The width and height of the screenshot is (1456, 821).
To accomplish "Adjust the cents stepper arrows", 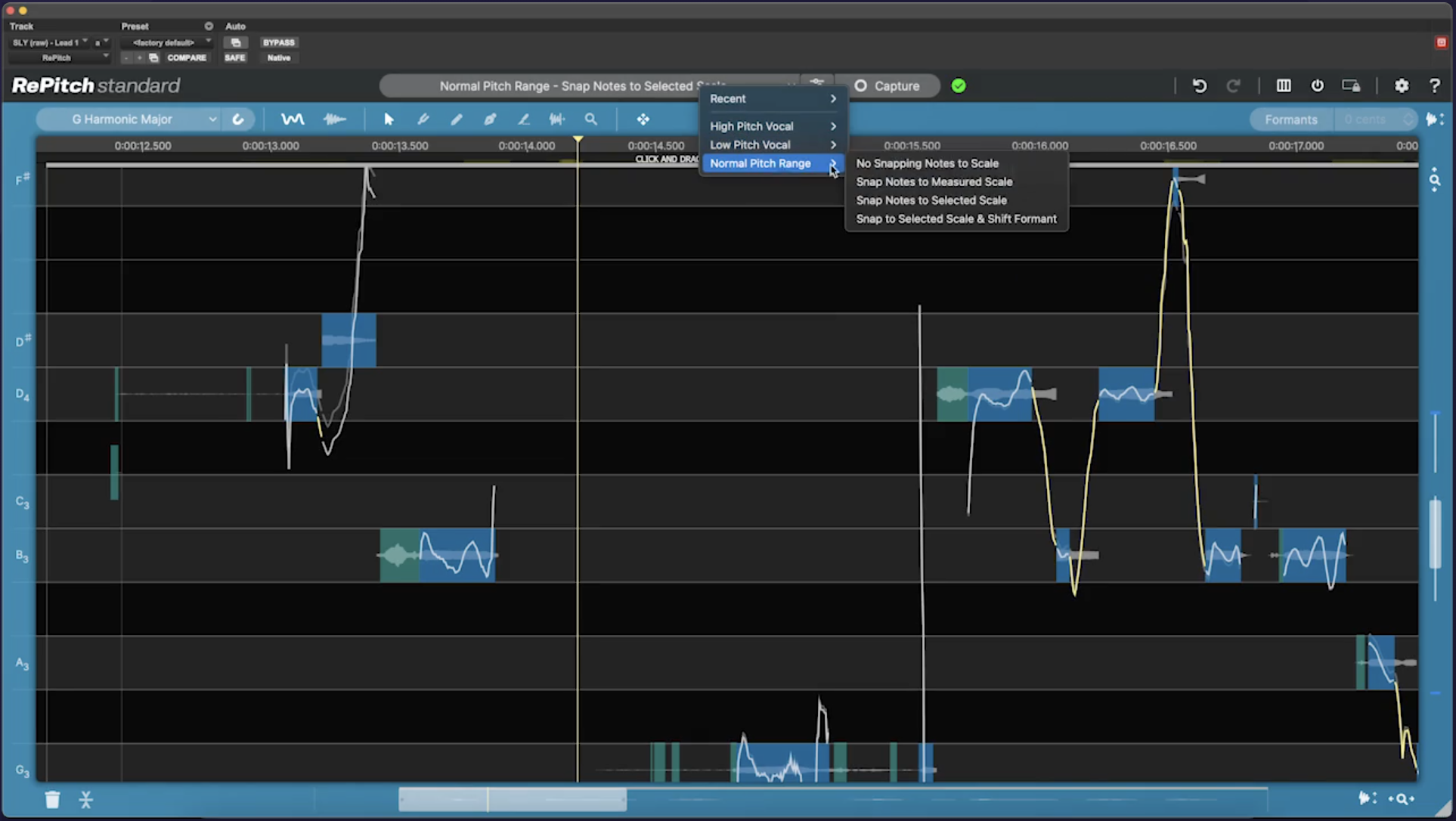I will click(x=1408, y=119).
